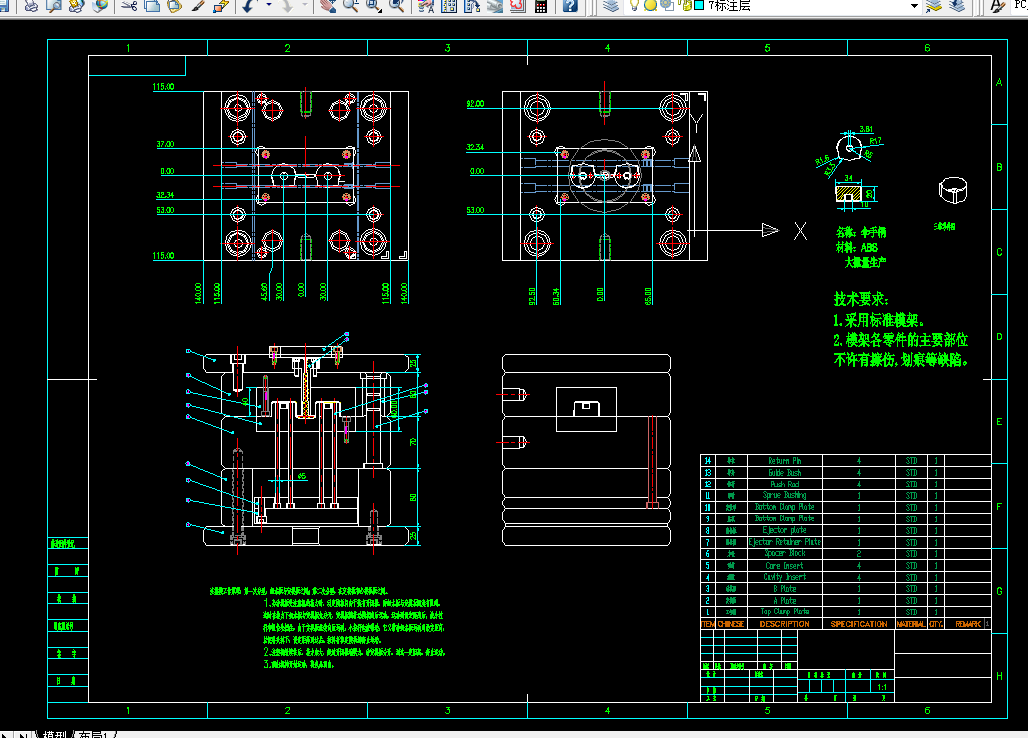
Task: Open Plot Preview magnifier icon
Action: coord(54,6)
